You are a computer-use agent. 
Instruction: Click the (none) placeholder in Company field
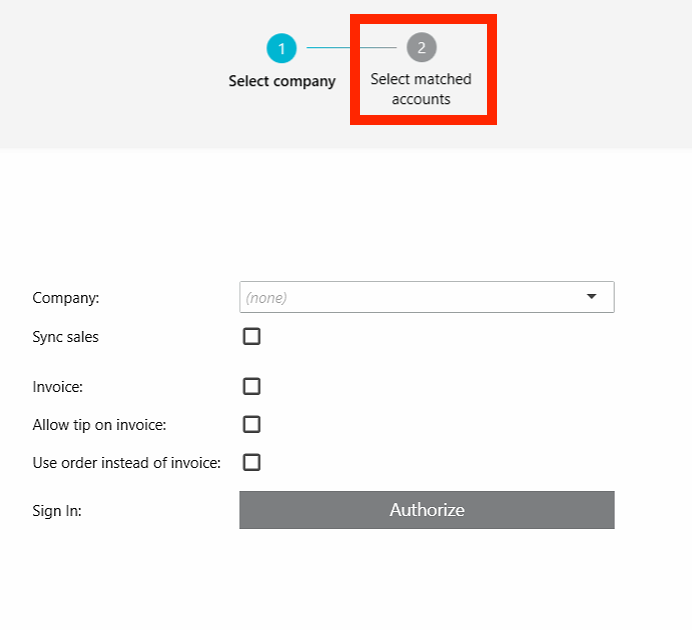(266, 298)
